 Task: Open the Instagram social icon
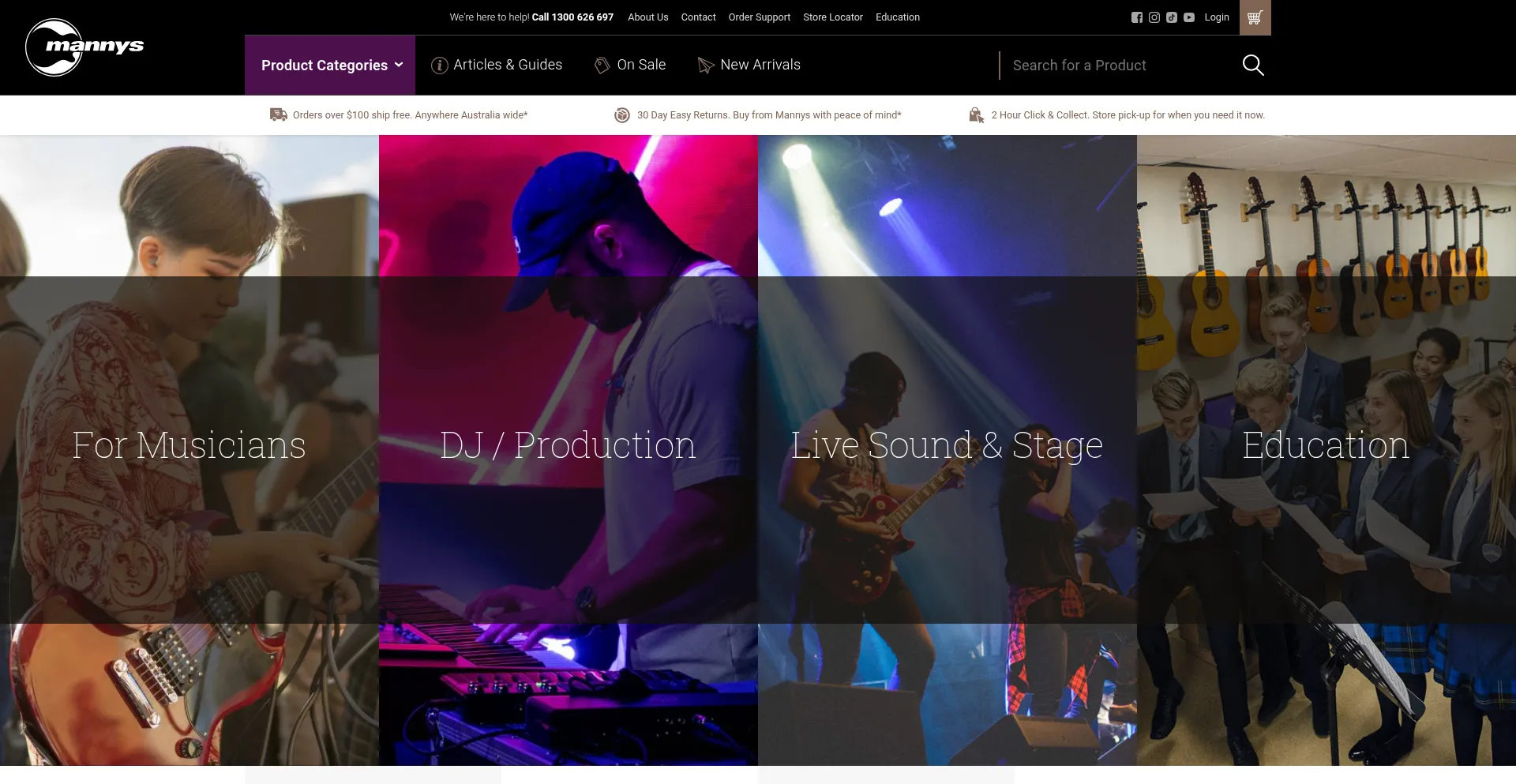coord(1154,17)
